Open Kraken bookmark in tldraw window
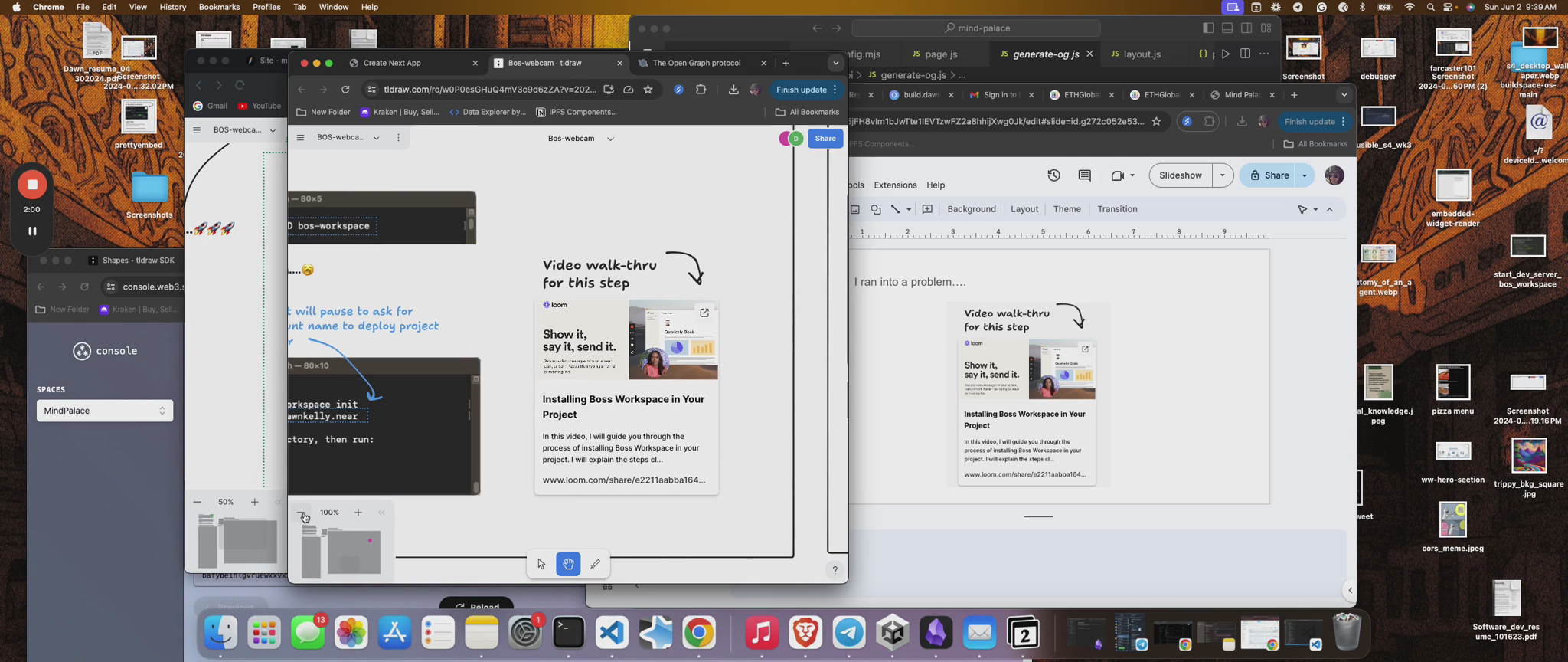 tap(399, 112)
